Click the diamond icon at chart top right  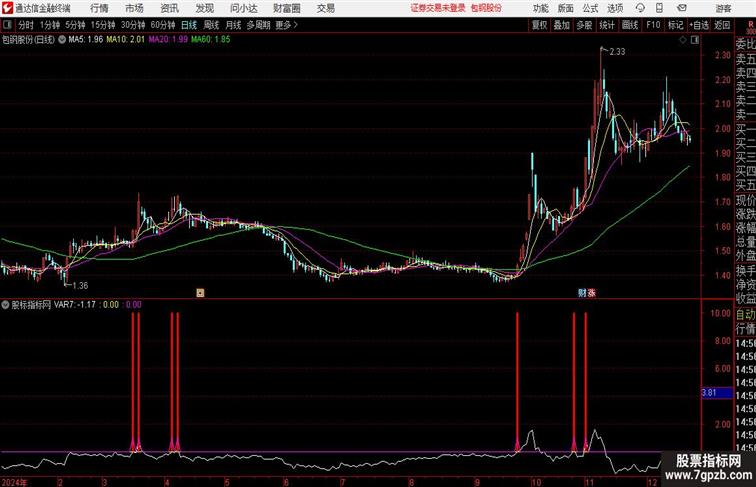[683, 40]
